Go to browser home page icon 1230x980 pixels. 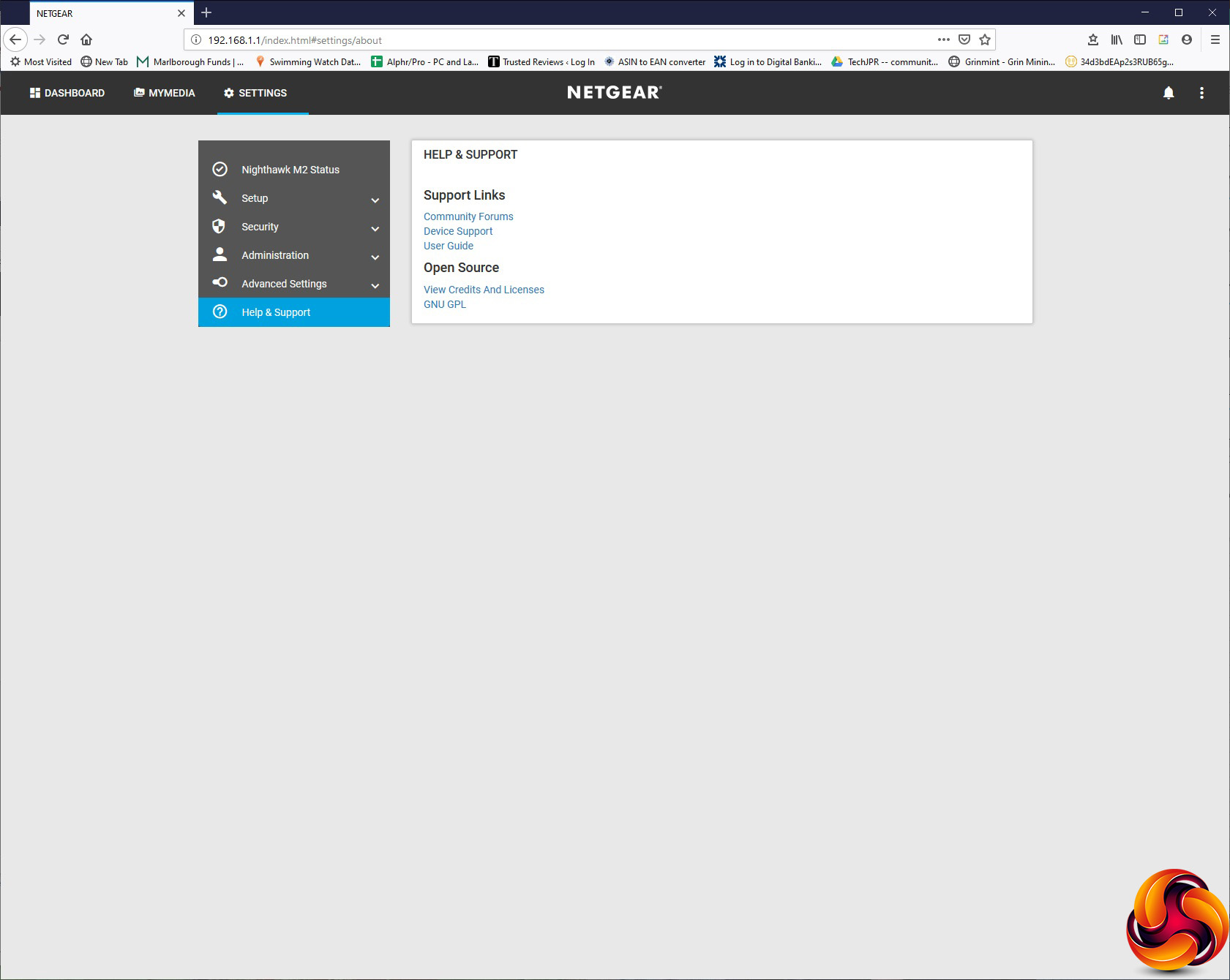tap(86, 39)
